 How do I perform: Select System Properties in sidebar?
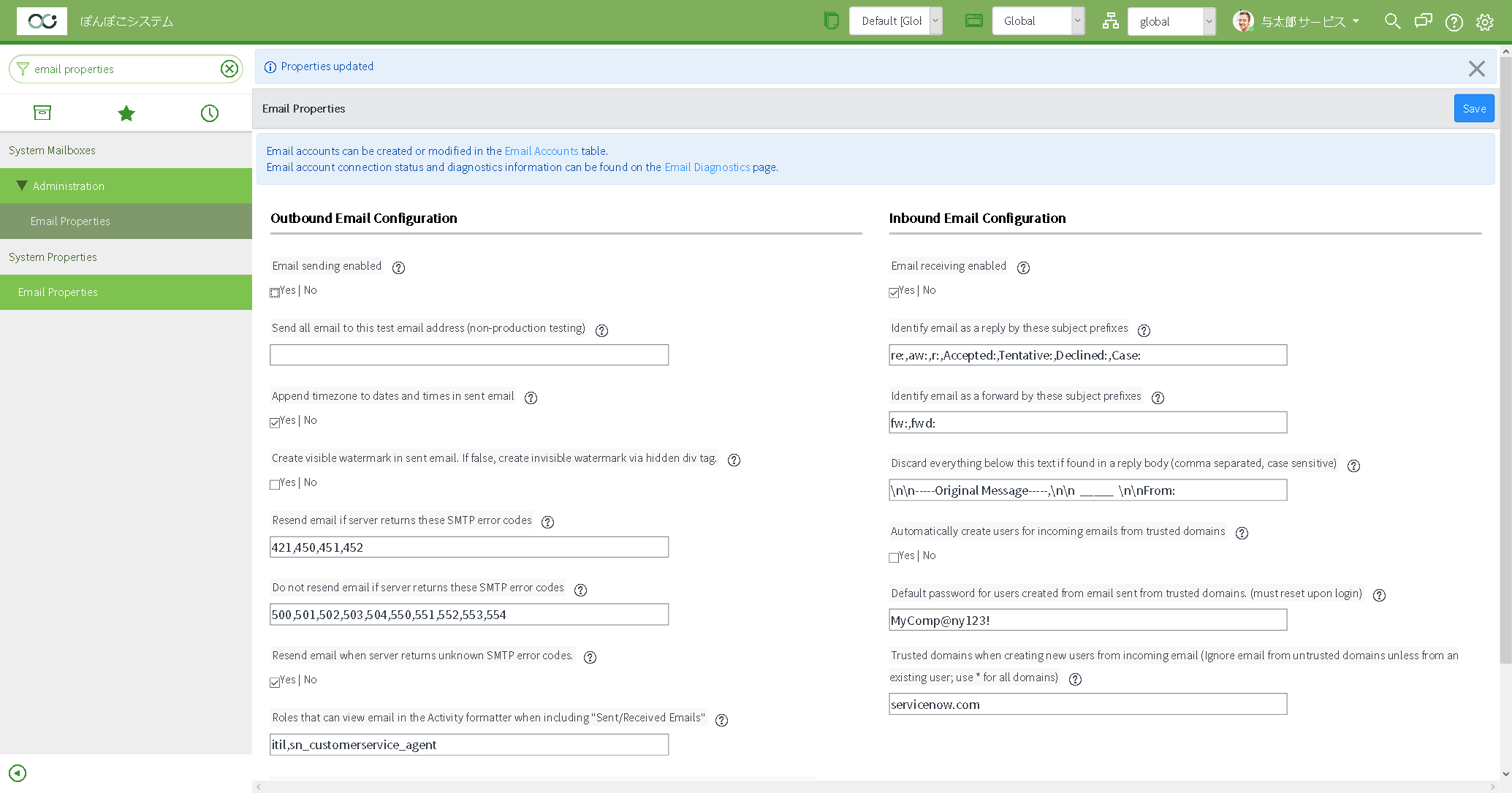pos(53,257)
